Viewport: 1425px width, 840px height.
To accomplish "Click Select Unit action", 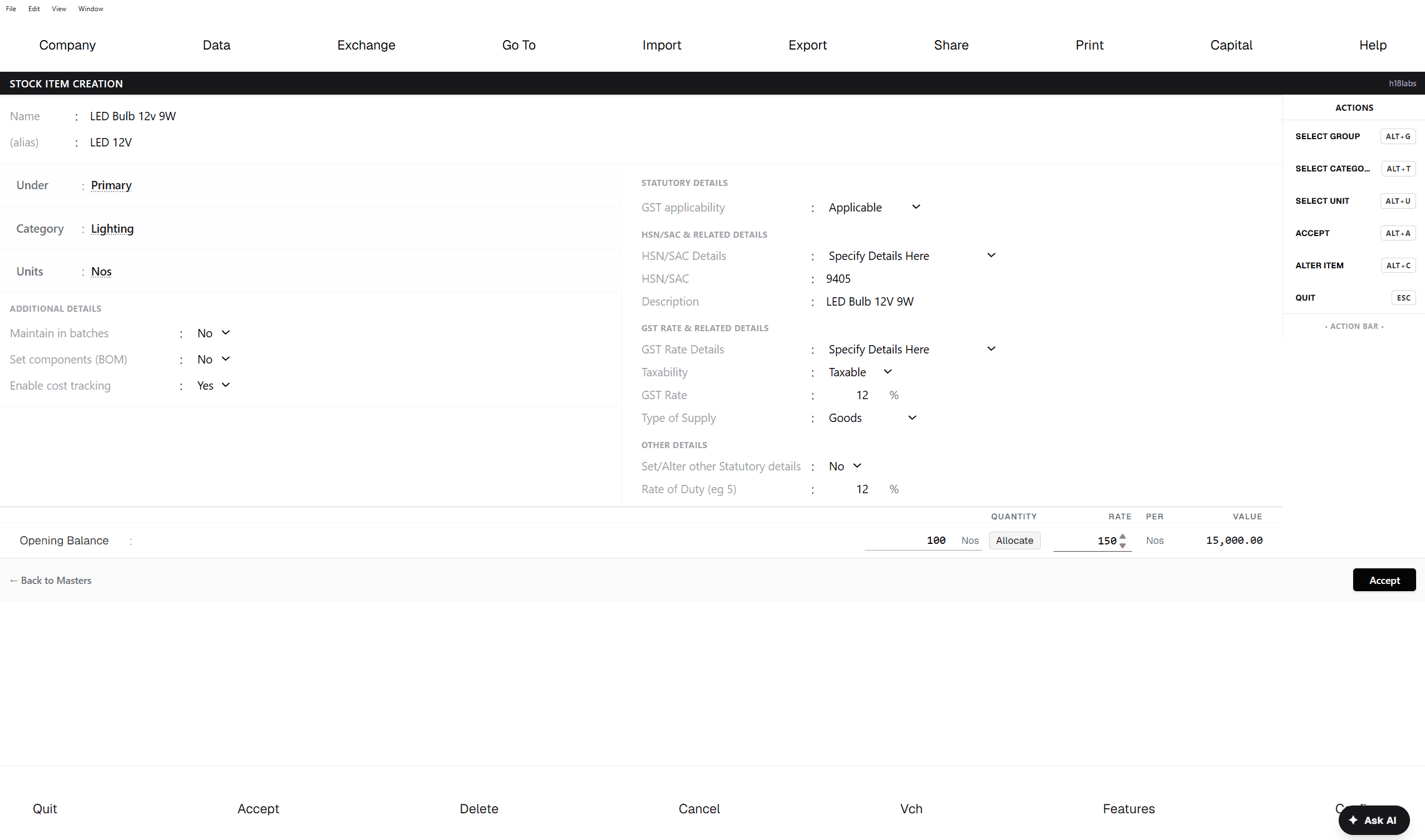I will [1323, 201].
